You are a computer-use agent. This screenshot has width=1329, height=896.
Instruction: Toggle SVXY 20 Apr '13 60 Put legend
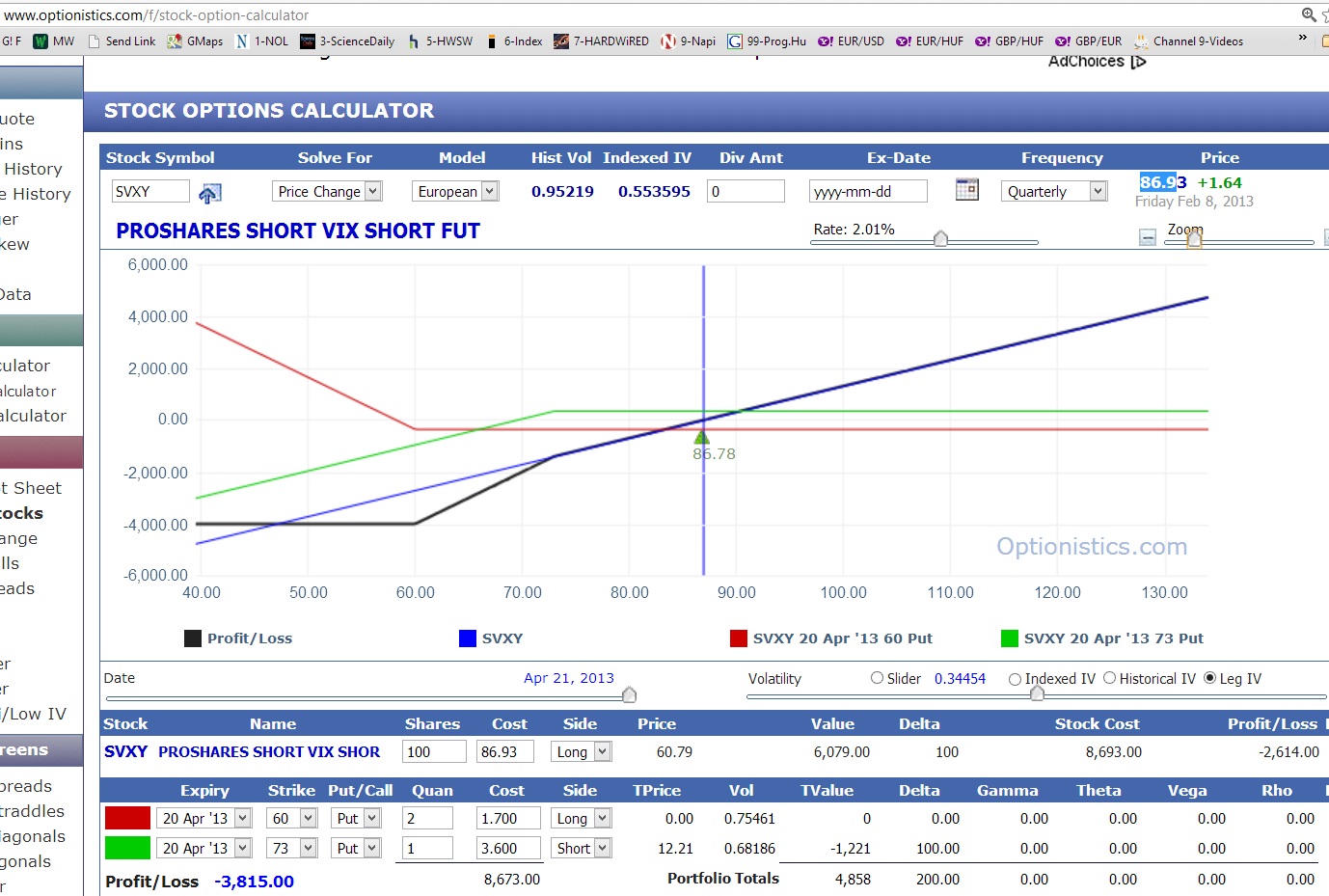pos(831,638)
